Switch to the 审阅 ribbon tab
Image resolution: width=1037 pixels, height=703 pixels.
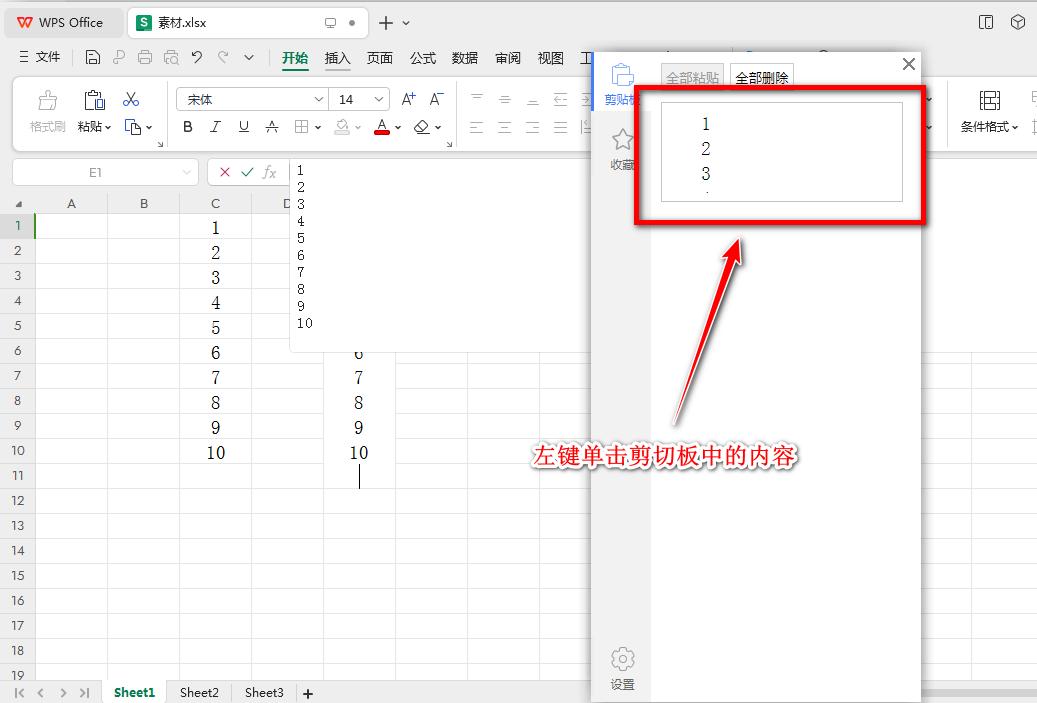click(x=508, y=58)
